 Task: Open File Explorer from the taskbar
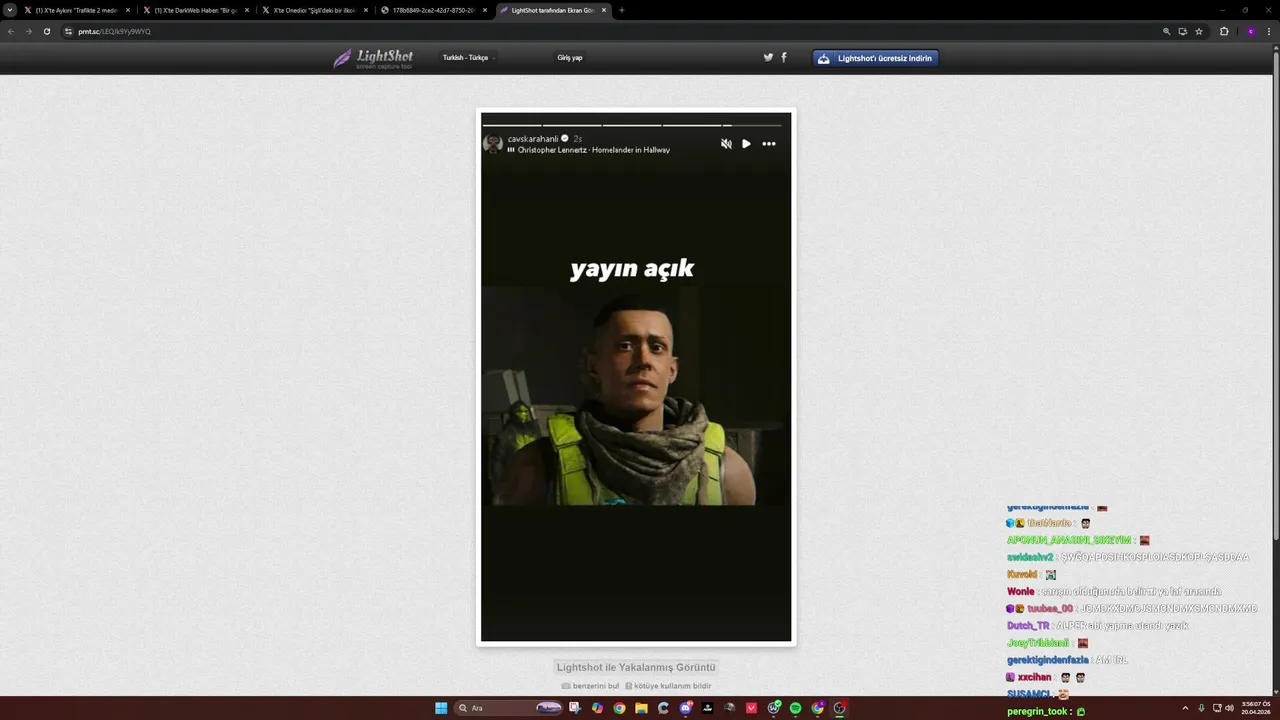tap(641, 708)
